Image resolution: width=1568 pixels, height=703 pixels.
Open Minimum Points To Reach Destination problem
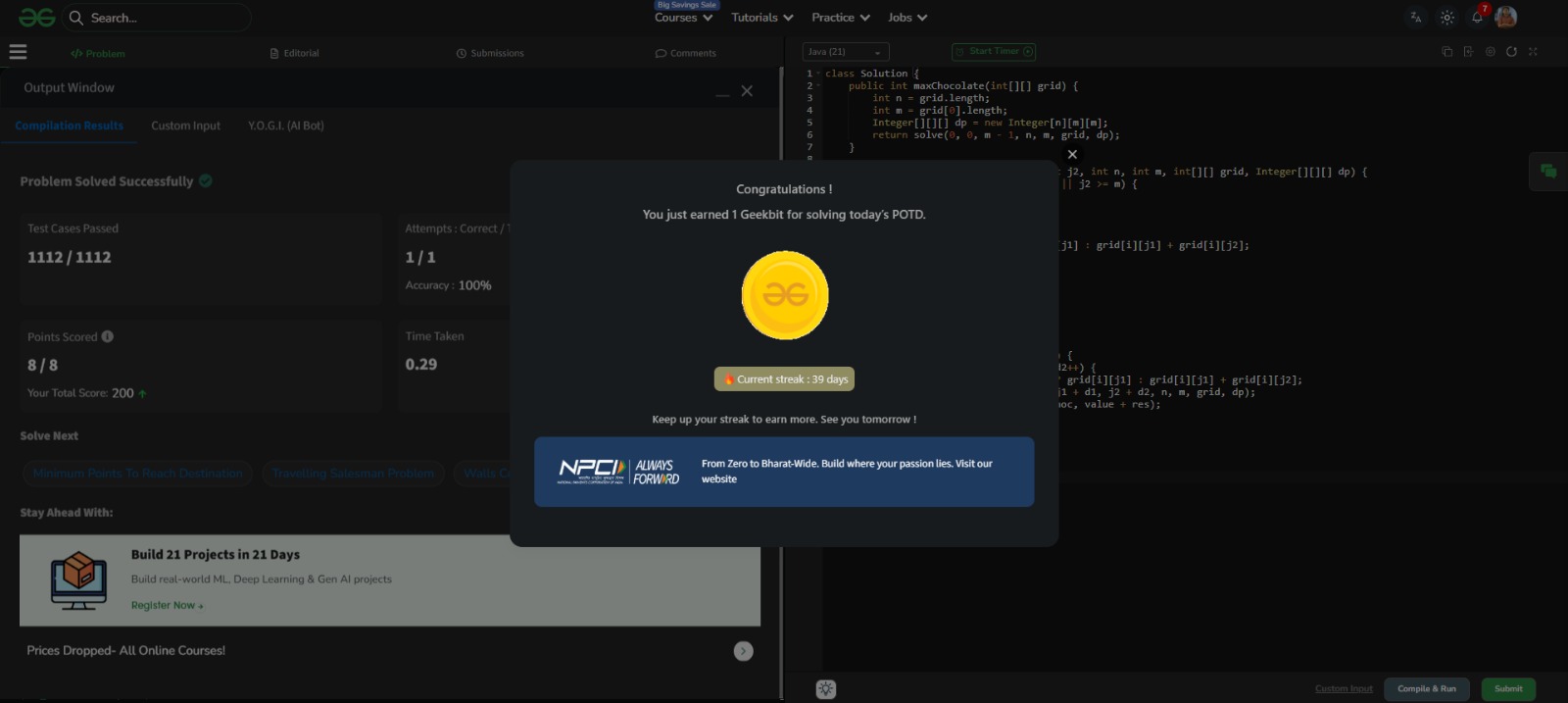coord(137,474)
